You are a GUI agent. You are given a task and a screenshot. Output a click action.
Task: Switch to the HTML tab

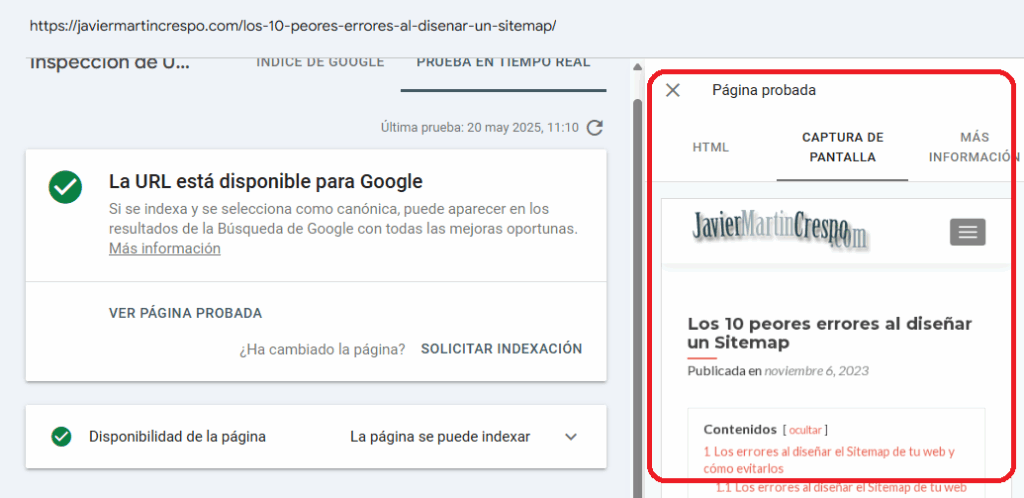(711, 148)
